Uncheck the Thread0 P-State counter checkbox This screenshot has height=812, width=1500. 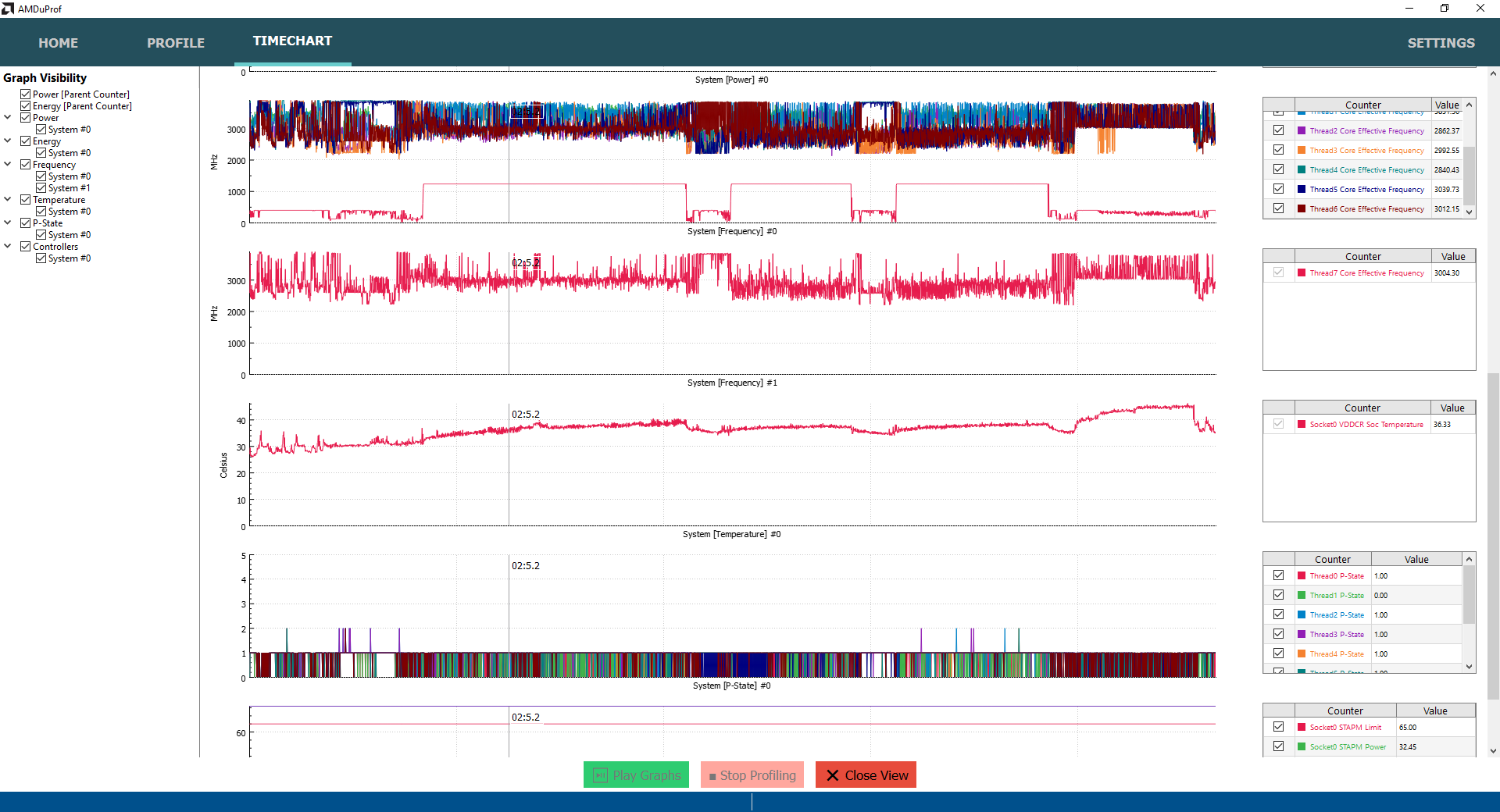1278,575
